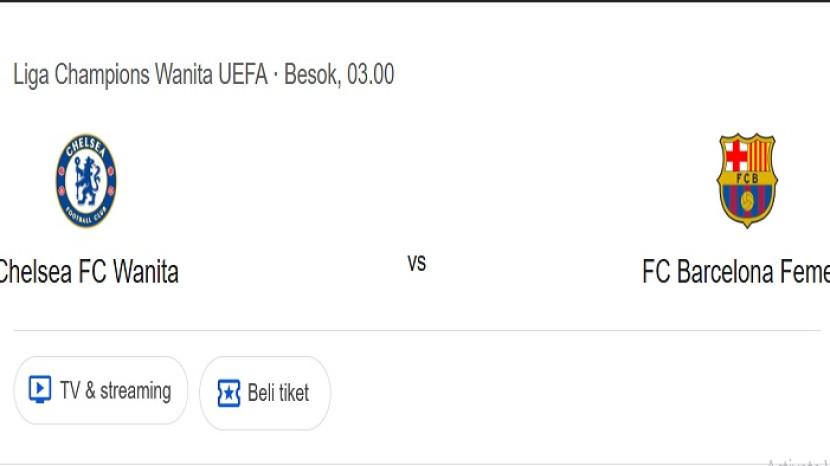This screenshot has height=466, width=830.
Task: Click the "CHELSEA" lettering on the crest
Action: coord(86,149)
